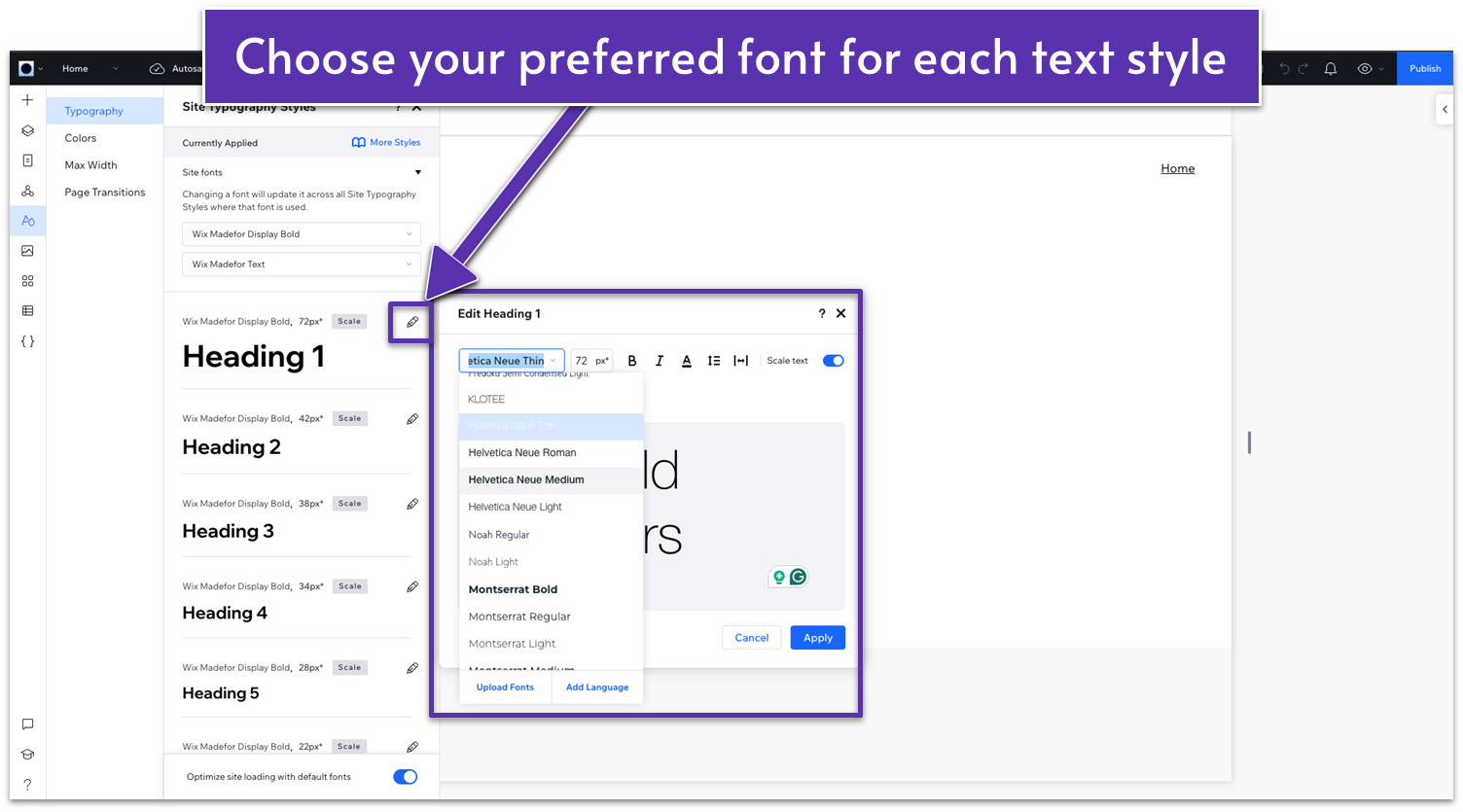Image resolution: width=1463 pixels, height=812 pixels.
Task: Click the Publish button
Action: [1425, 69]
